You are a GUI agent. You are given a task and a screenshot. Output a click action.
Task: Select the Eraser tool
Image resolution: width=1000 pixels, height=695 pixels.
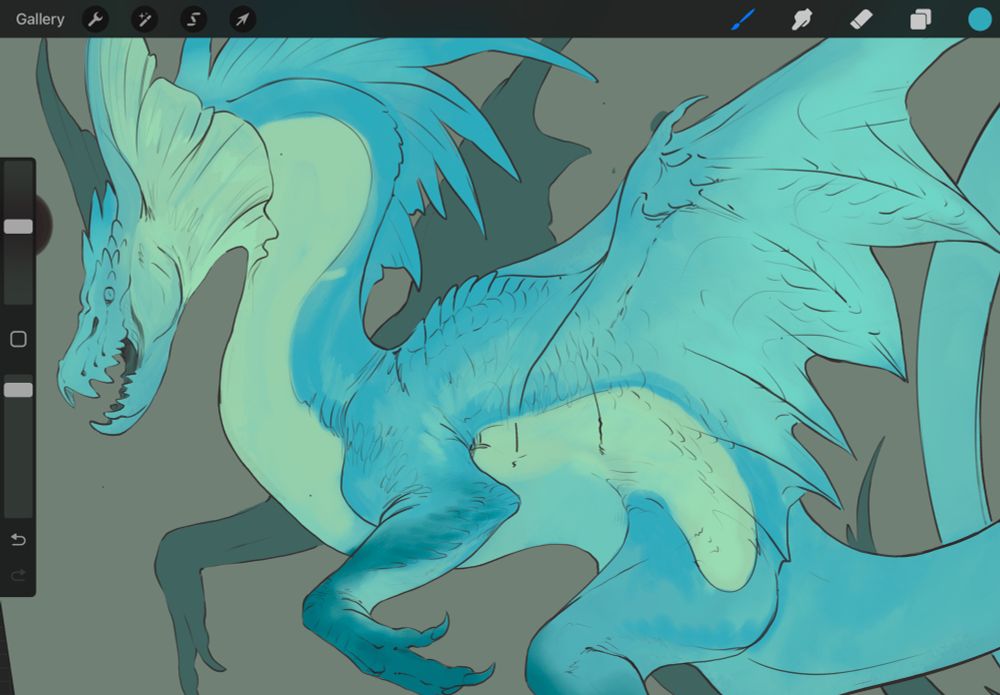coord(861,19)
